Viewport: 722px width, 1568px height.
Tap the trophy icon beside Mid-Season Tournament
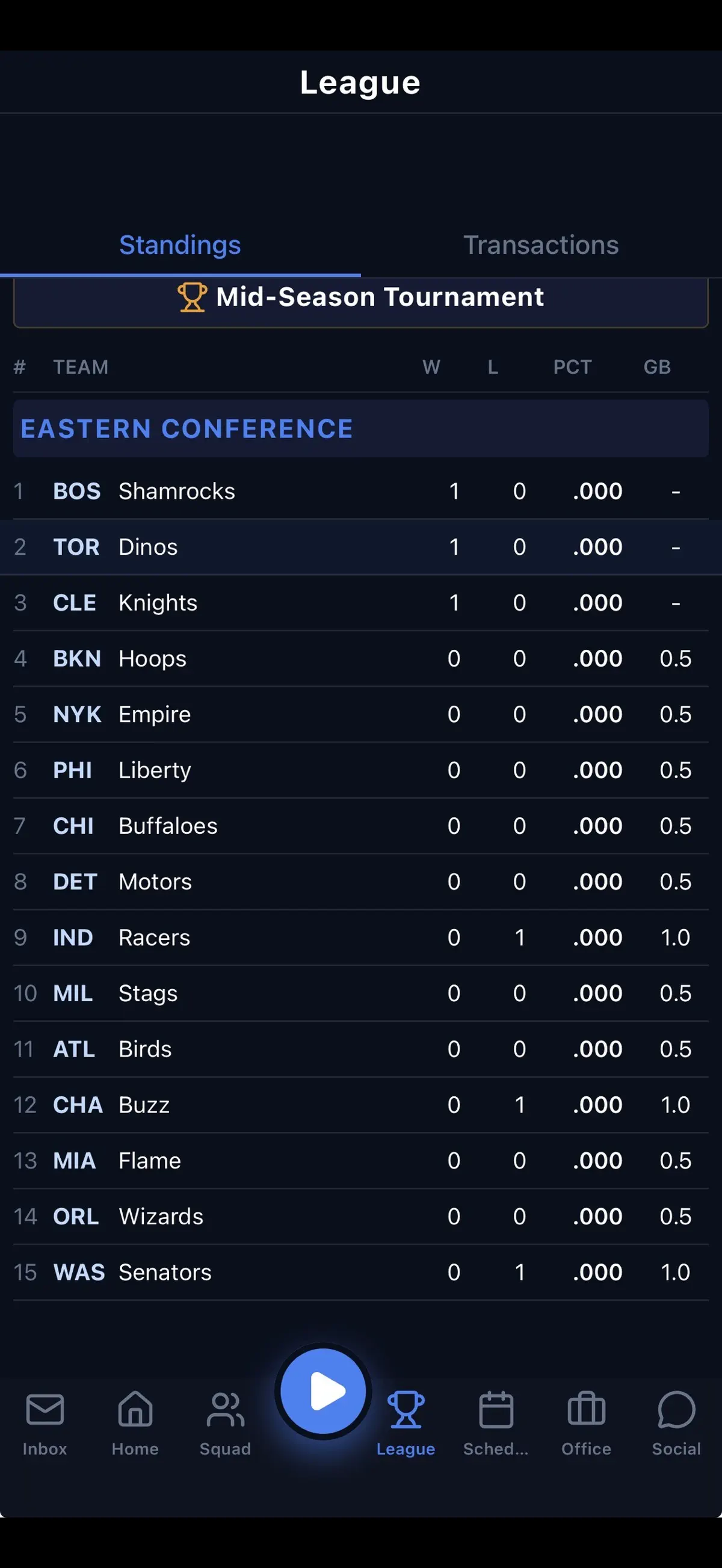tap(193, 298)
